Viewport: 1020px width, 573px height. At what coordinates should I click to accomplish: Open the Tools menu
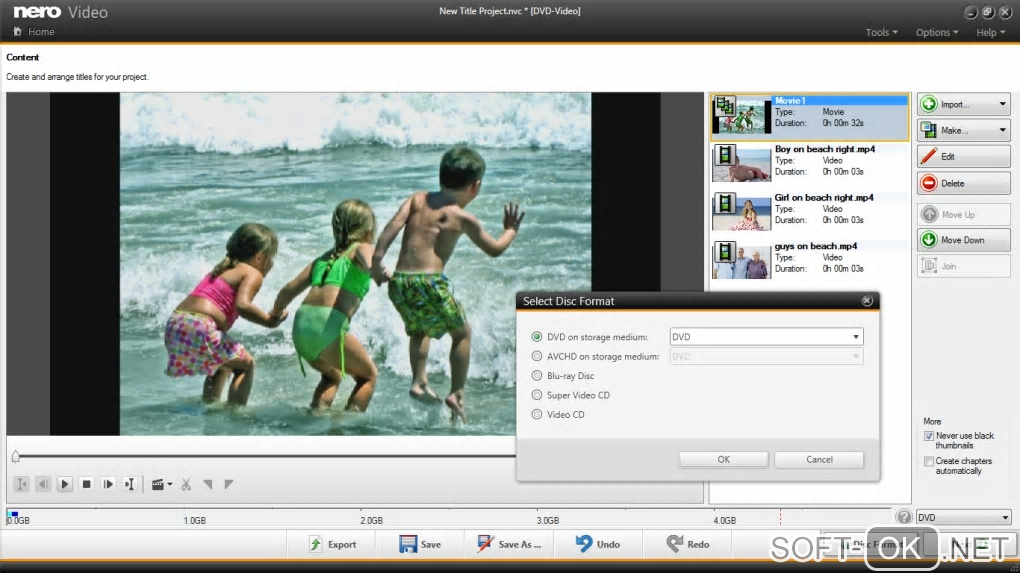(881, 32)
